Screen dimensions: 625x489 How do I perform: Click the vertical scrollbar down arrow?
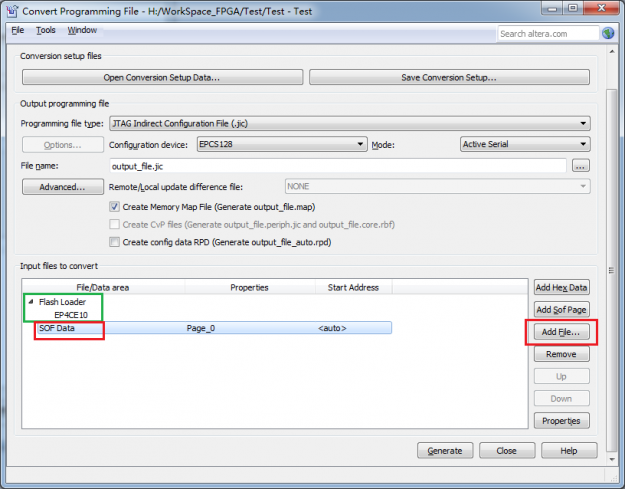[612, 459]
